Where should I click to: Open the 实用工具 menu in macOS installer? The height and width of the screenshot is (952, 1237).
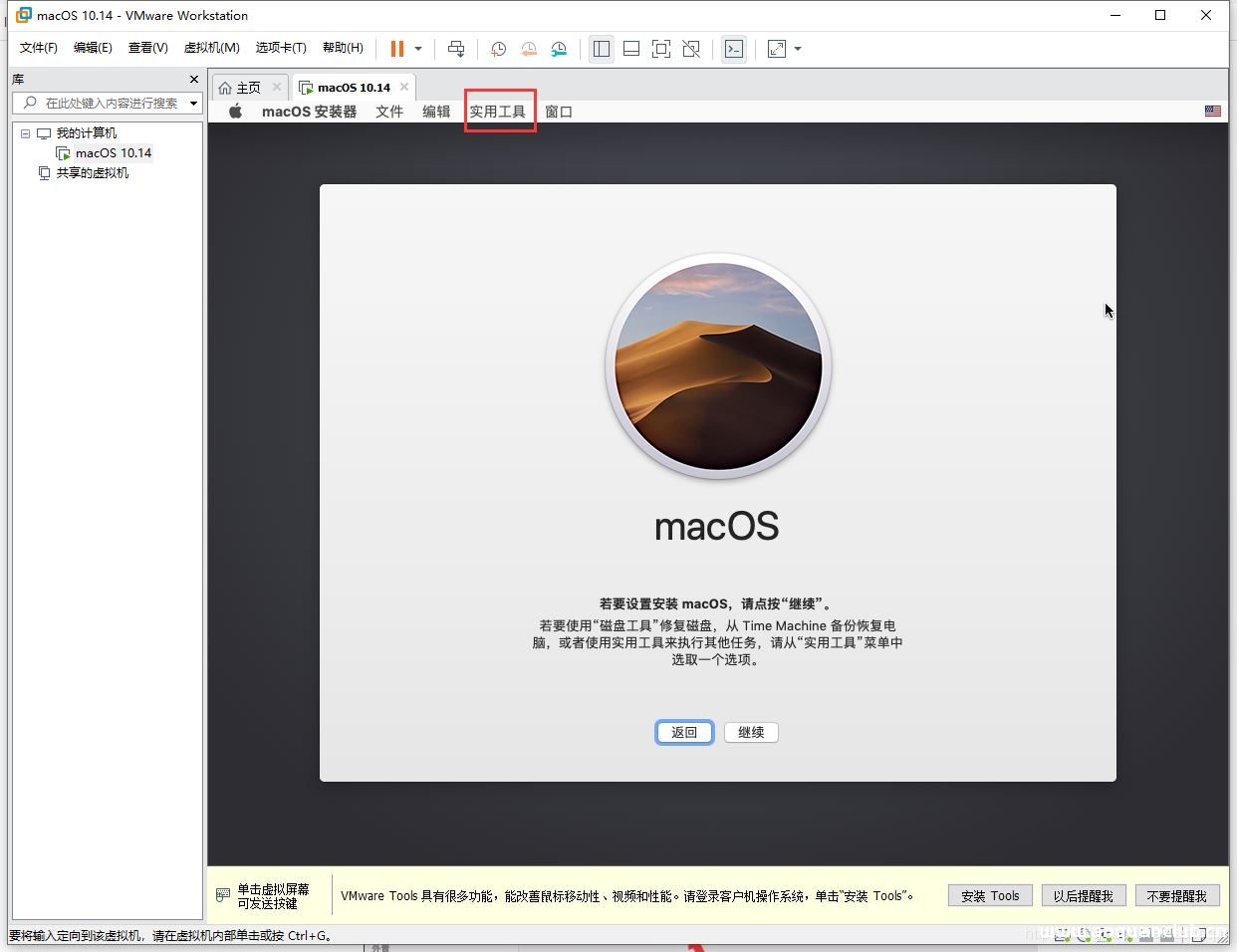click(498, 112)
